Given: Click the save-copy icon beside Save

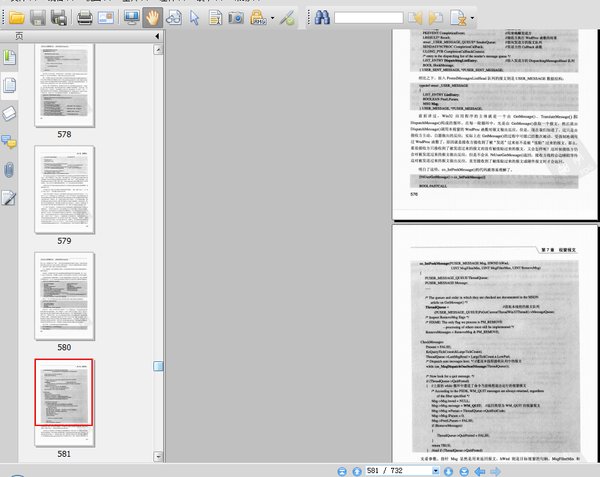Looking at the screenshot, I should pyautogui.click(x=59, y=18).
